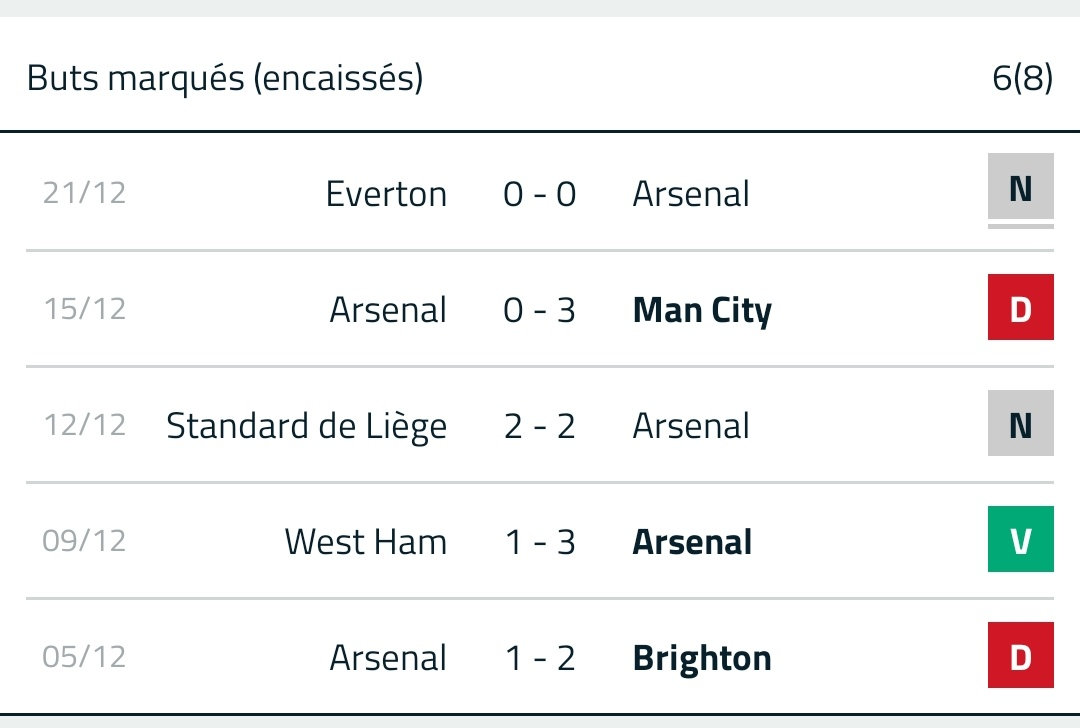The height and width of the screenshot is (728, 1080).
Task: Click the 6(8) goals total
Action: click(1022, 78)
